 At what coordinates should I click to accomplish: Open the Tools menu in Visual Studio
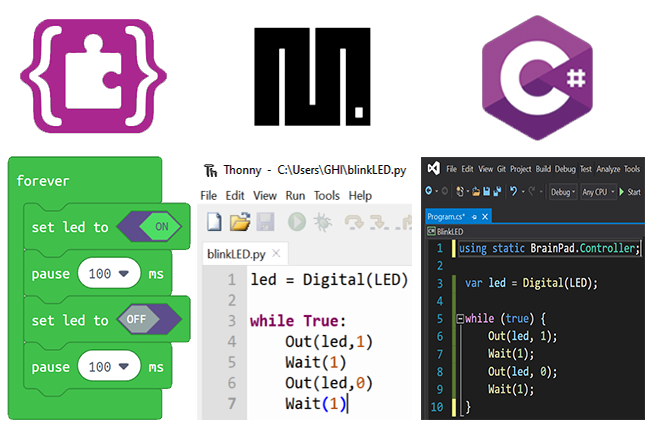632,169
